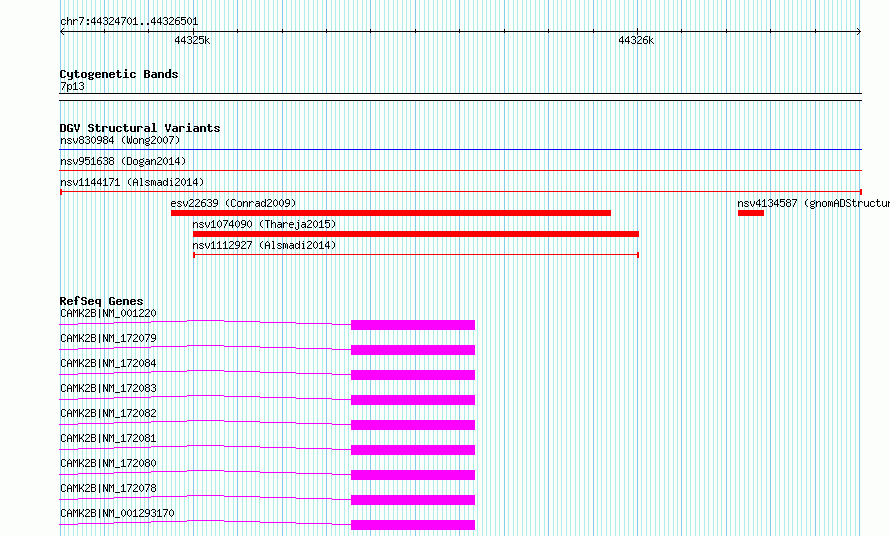Image resolution: width=890 pixels, height=536 pixels.
Task: Open transcript CAMK2B|NM_172079
Action: click(108, 338)
